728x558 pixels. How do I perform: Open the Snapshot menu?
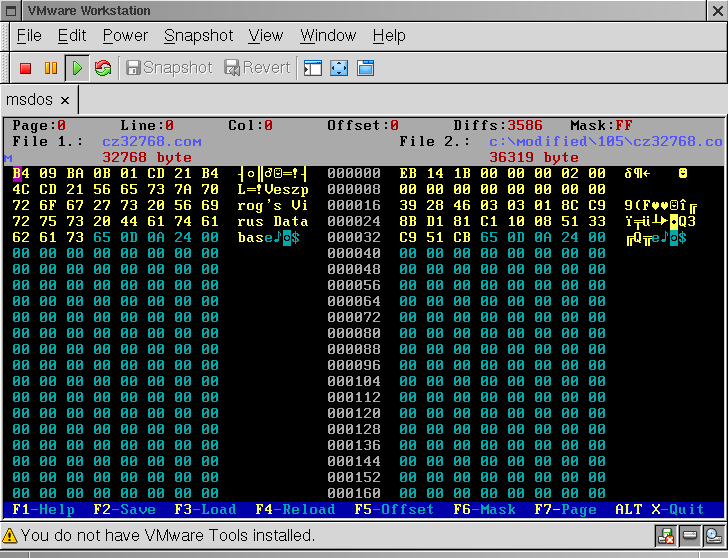[x=198, y=36]
